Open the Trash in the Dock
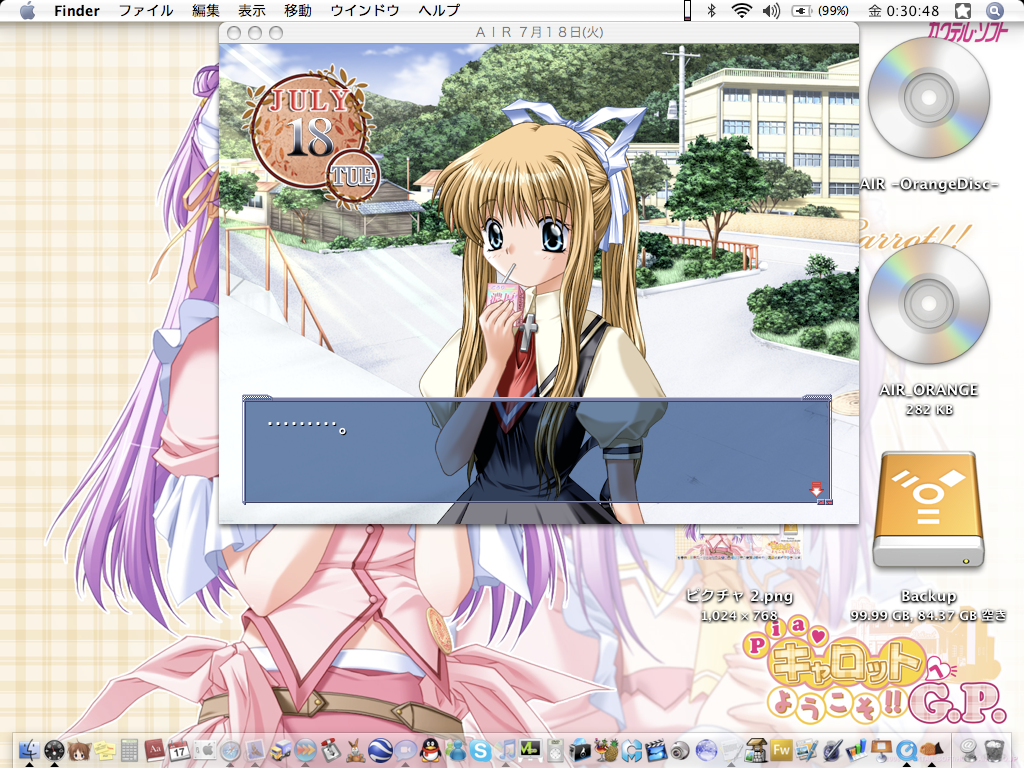 pos(994,750)
